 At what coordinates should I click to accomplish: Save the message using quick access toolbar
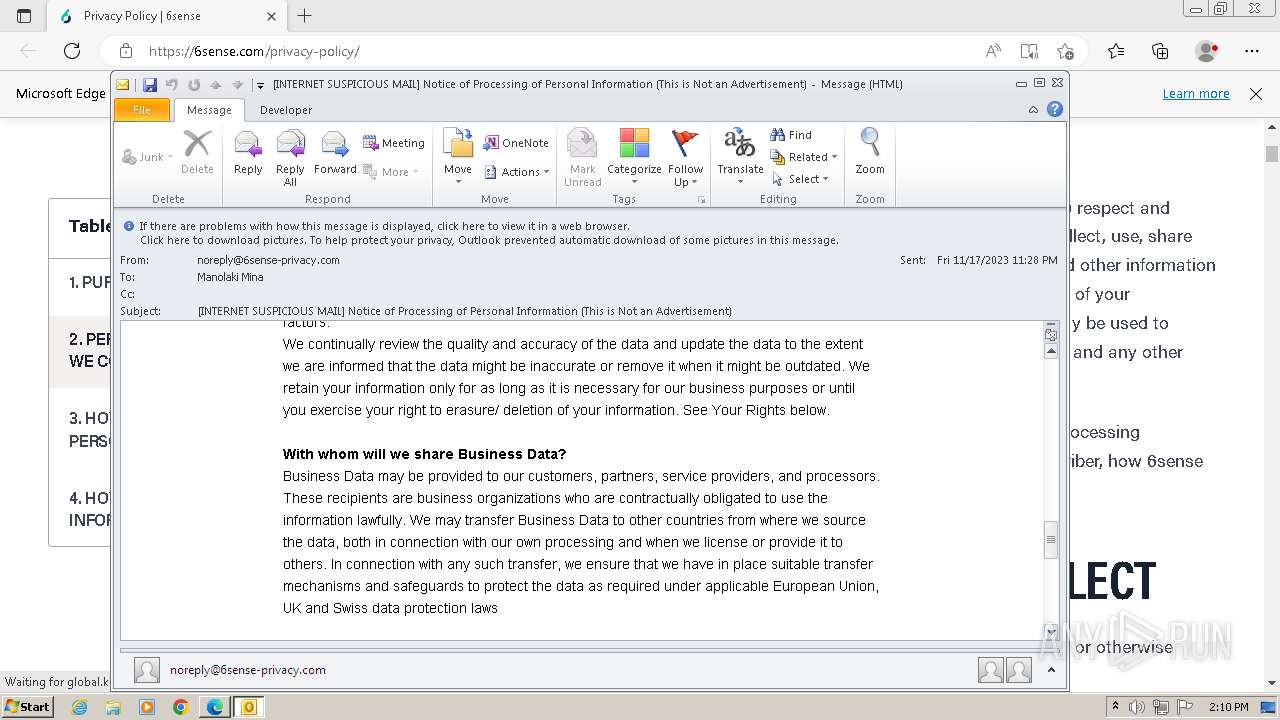coord(150,85)
